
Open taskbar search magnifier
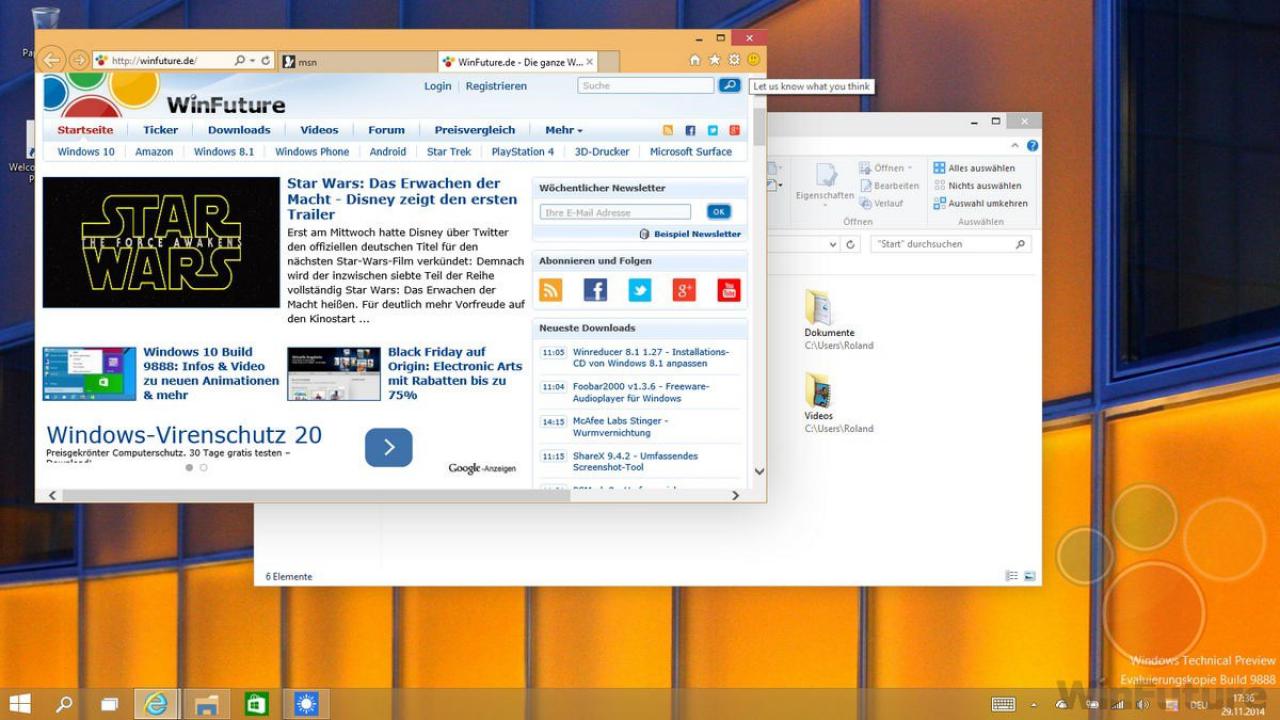point(64,704)
